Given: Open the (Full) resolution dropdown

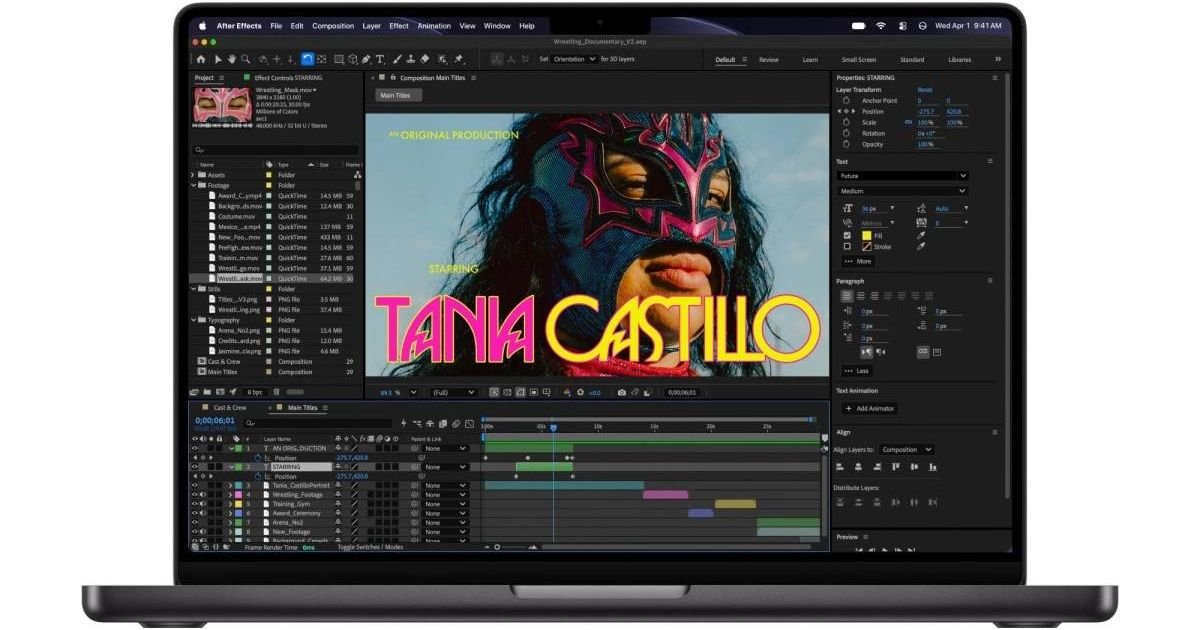Looking at the screenshot, I should click(x=453, y=392).
